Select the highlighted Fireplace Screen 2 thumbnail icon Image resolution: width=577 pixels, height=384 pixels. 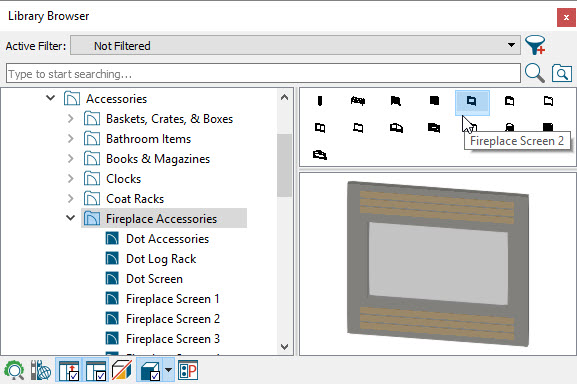click(x=472, y=102)
